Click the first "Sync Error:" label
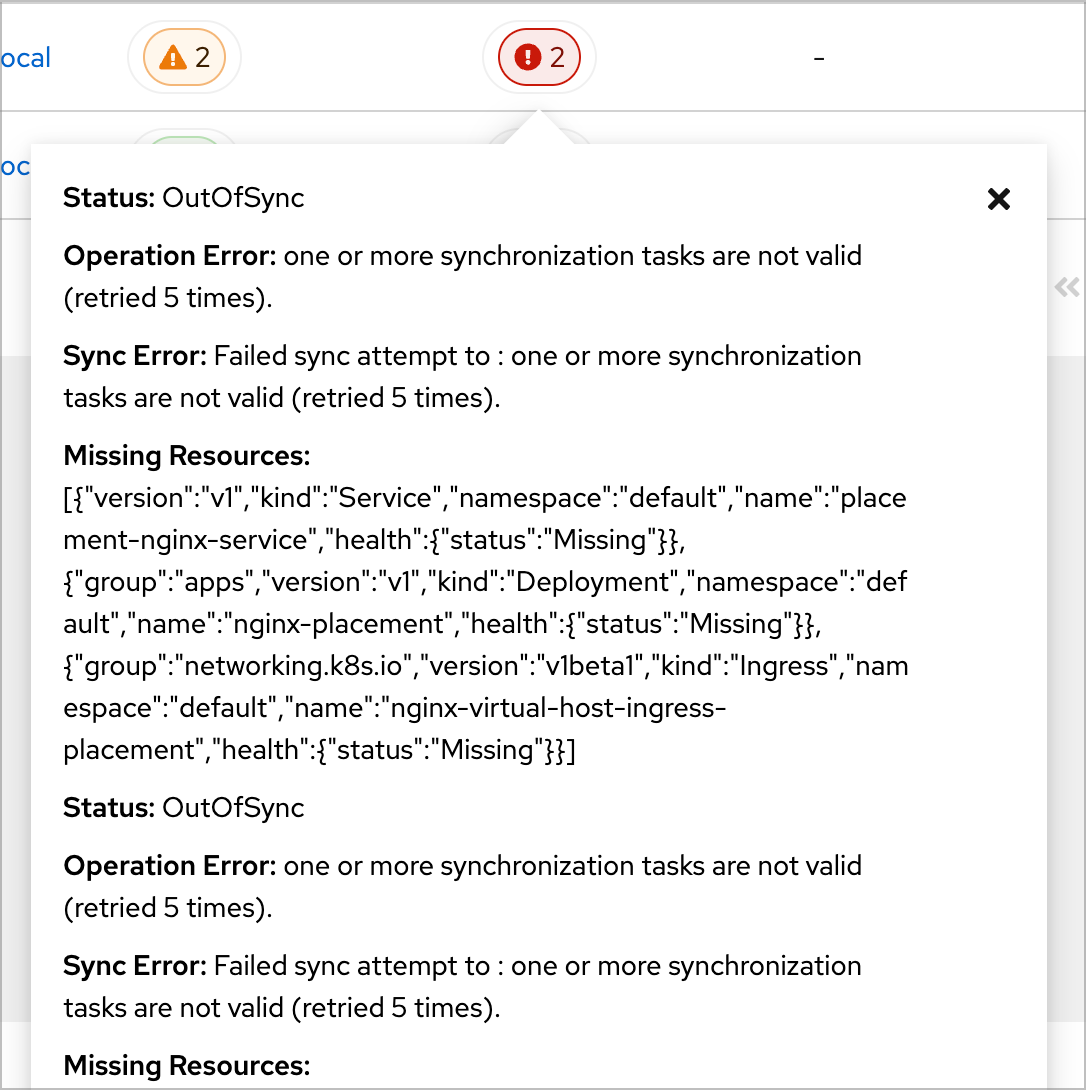The height and width of the screenshot is (1090, 1086). (x=134, y=356)
